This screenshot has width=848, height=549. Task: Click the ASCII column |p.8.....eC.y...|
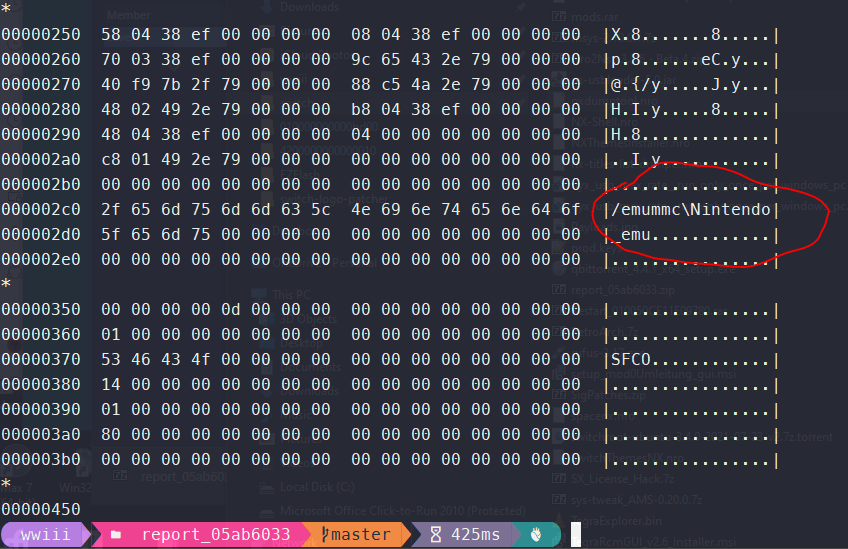(x=691, y=60)
